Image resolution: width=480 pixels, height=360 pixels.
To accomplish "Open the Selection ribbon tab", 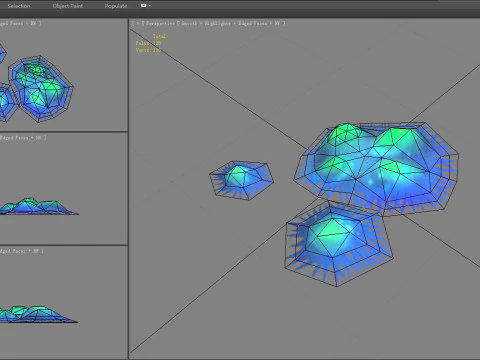I will coord(19,6).
